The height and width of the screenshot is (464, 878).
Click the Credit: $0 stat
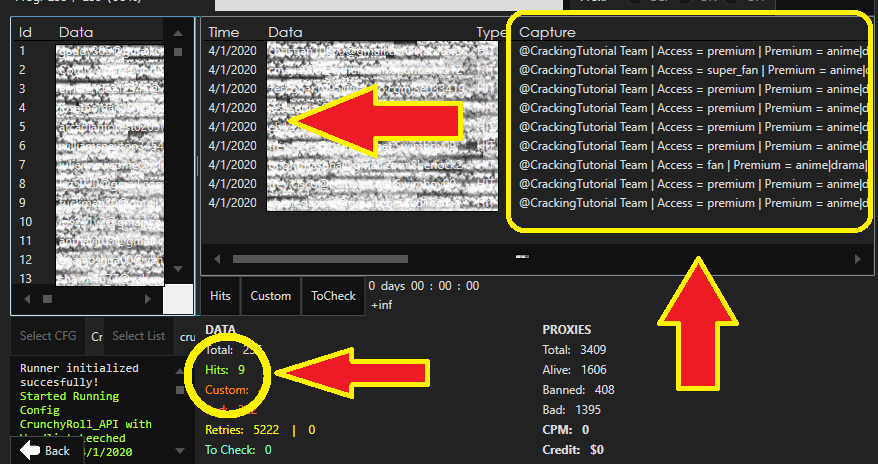573,450
